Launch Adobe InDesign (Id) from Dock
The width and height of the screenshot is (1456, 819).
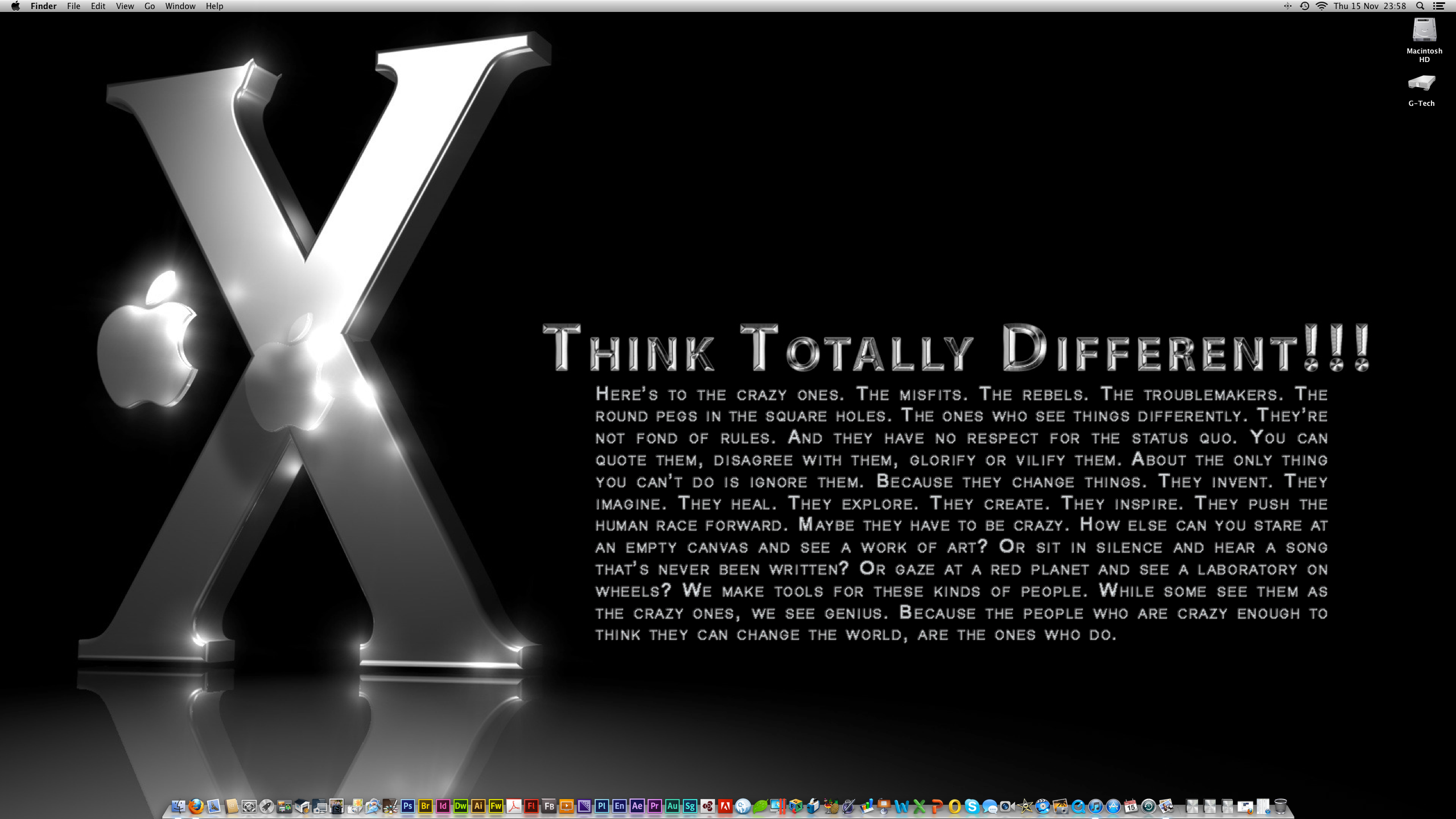coord(443,806)
